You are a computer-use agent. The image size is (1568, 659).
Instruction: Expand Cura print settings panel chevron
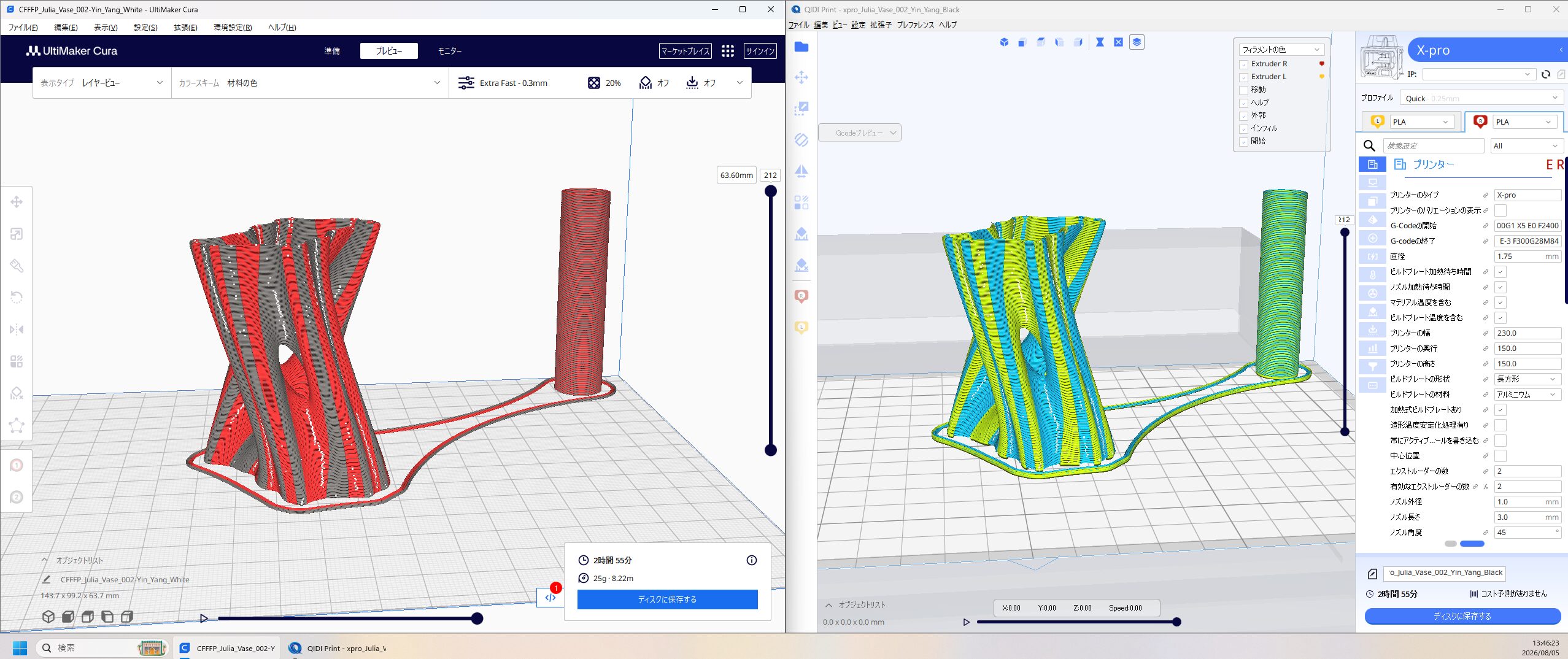point(740,83)
